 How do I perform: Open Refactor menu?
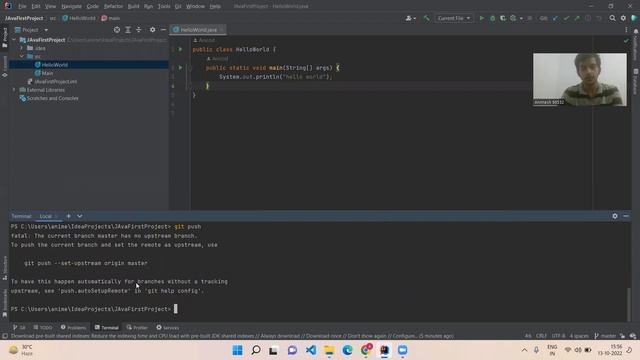pyautogui.click(x=113, y=6)
